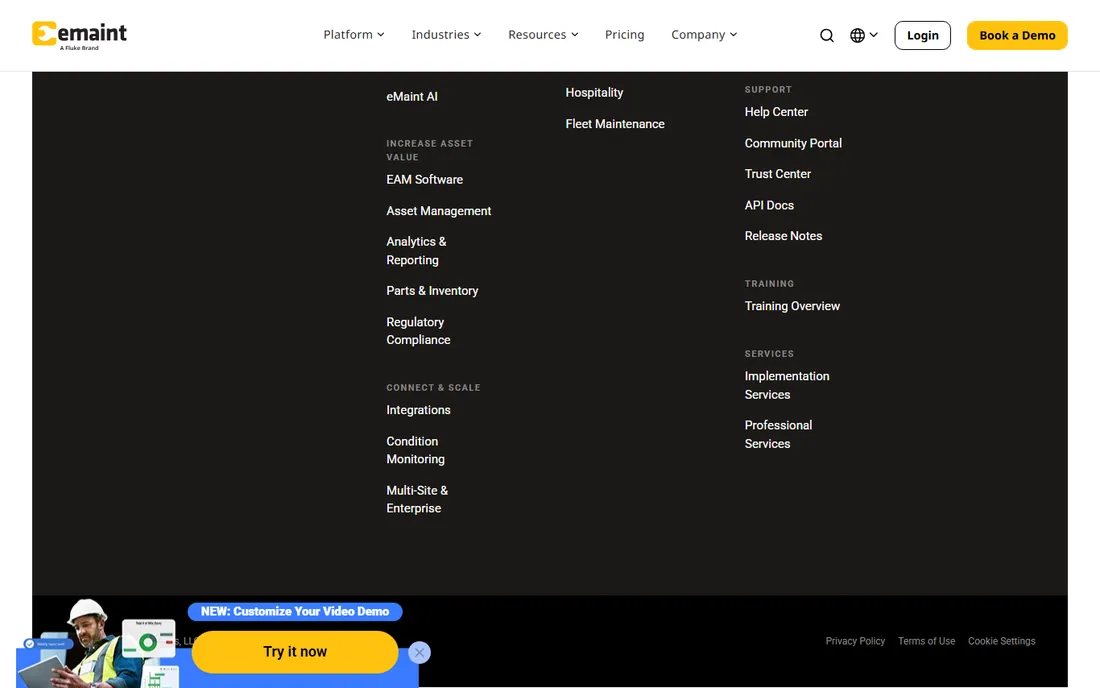Open the globe language selector
The image size is (1100, 688).
[x=864, y=35]
